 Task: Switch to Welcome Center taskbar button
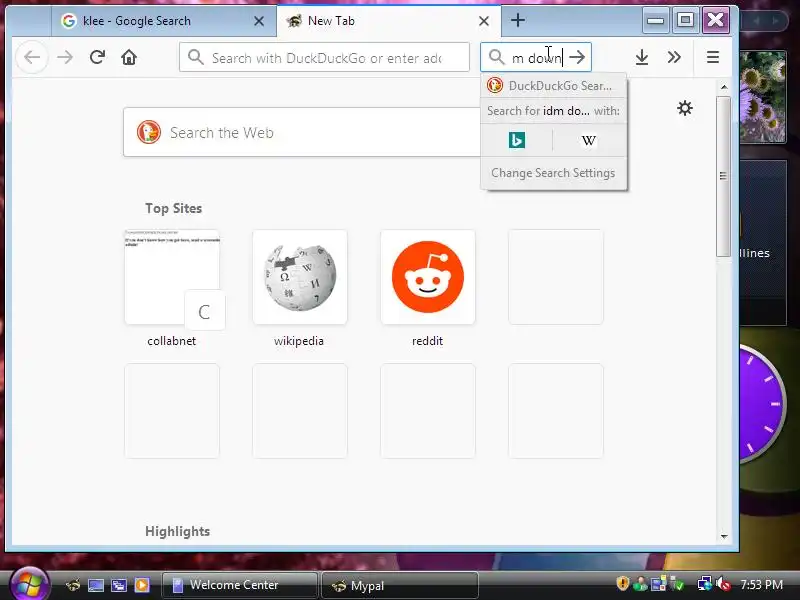(x=240, y=585)
